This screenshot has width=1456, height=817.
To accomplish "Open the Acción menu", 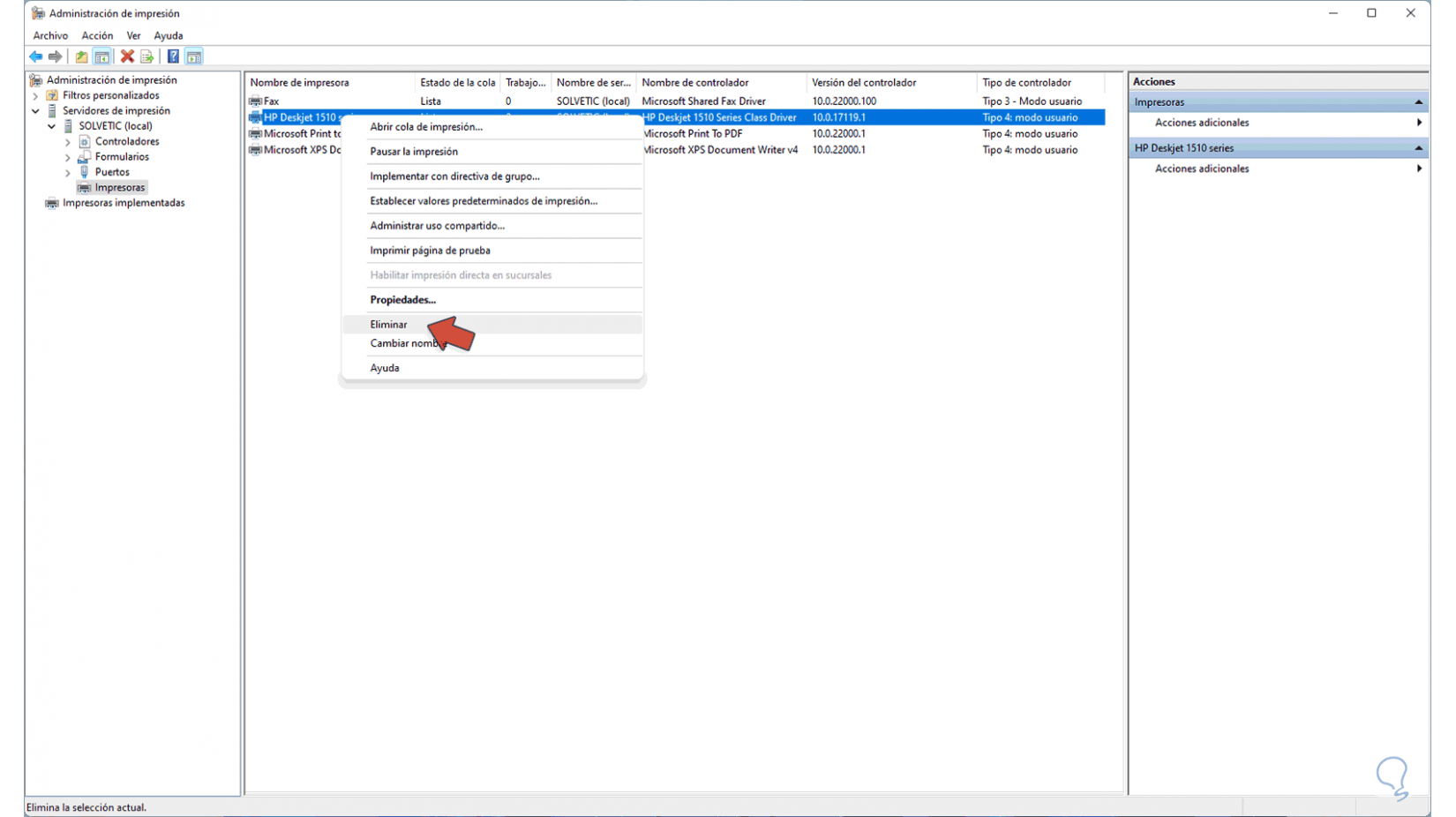I will (x=97, y=36).
